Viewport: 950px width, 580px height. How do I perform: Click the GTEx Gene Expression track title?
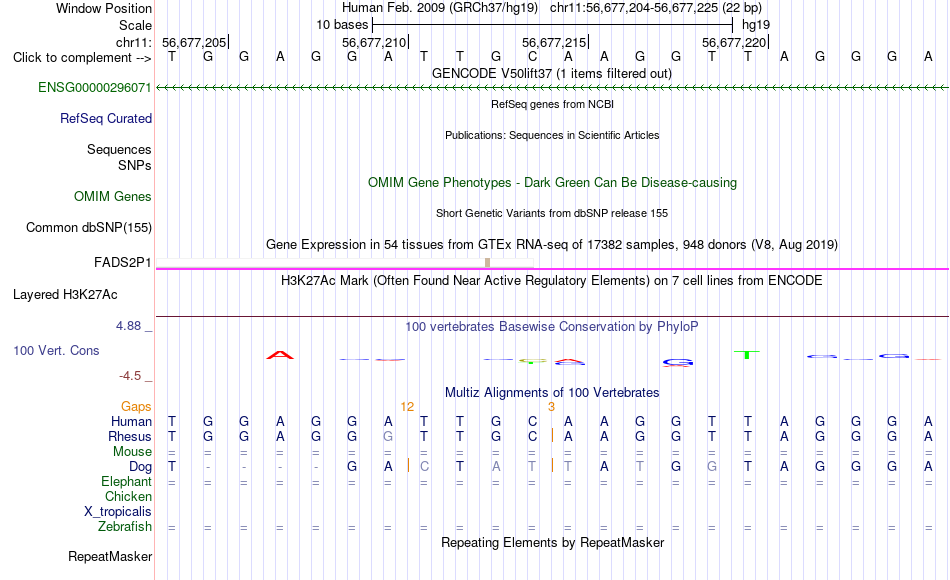pos(552,244)
